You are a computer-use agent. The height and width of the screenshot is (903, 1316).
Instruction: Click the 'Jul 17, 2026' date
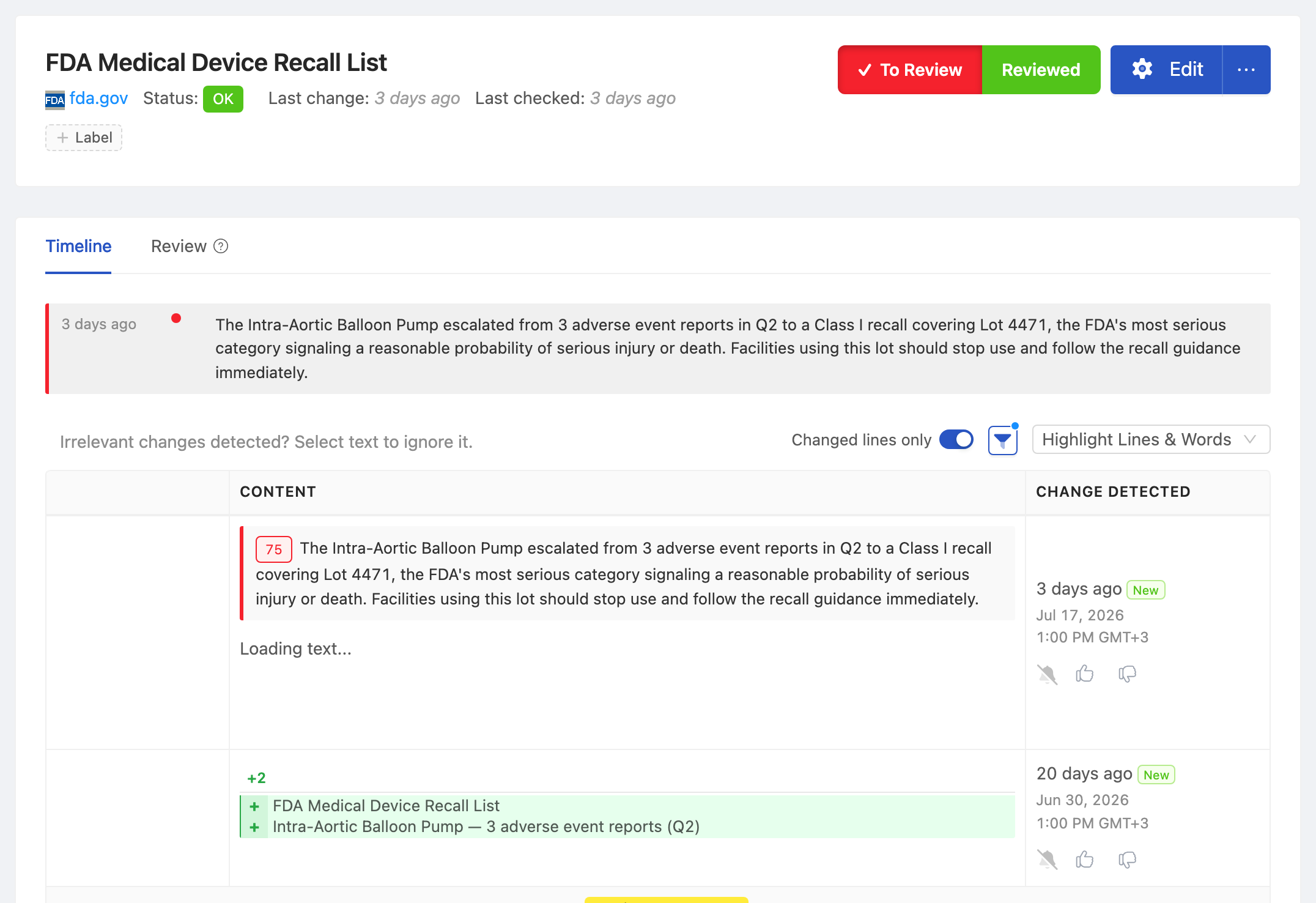click(1080, 615)
